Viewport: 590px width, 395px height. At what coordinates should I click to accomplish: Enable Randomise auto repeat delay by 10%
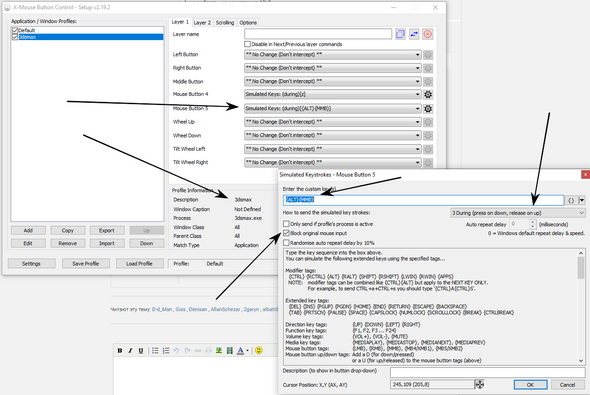point(286,243)
